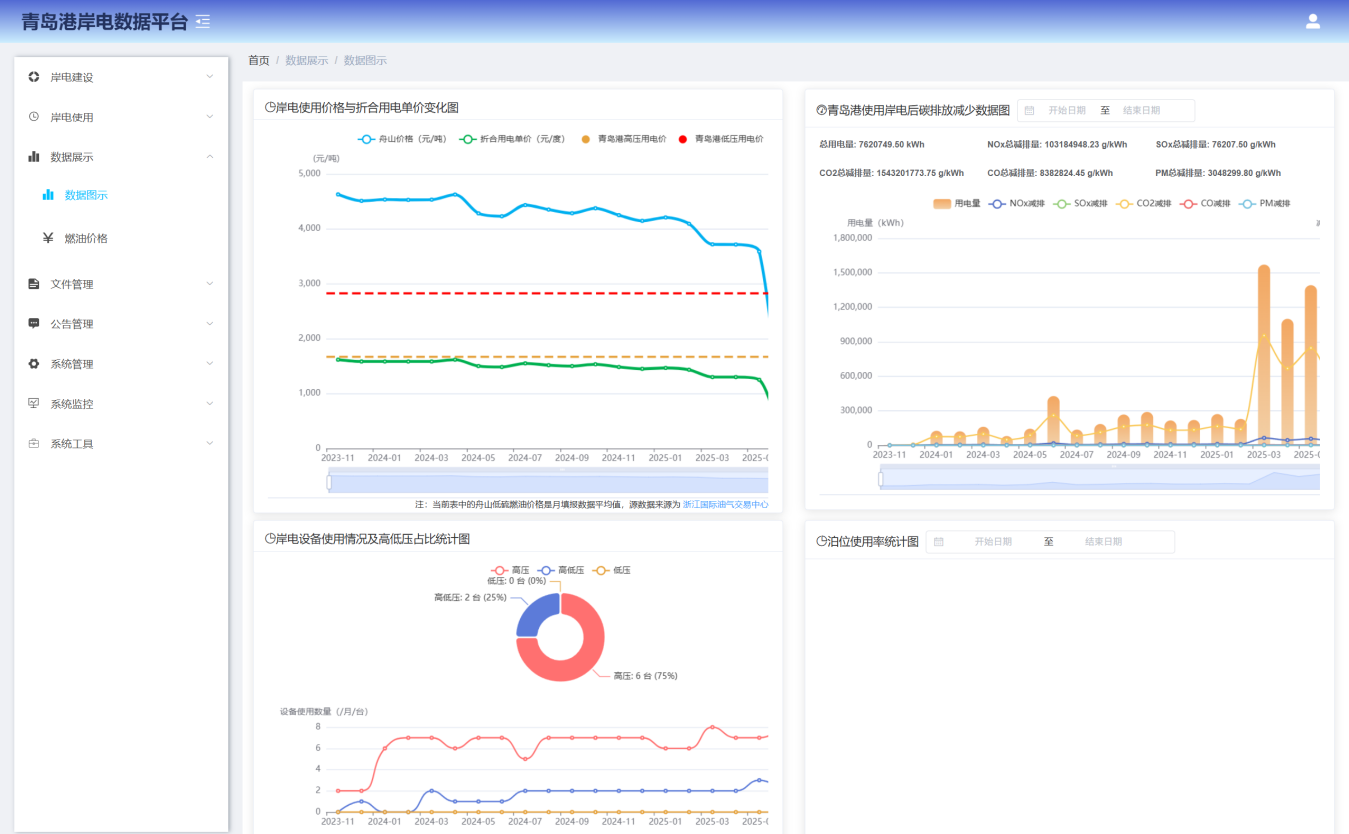The width and height of the screenshot is (1349, 834).
Task: Go to 首页 breadcrumb link
Action: (x=259, y=60)
